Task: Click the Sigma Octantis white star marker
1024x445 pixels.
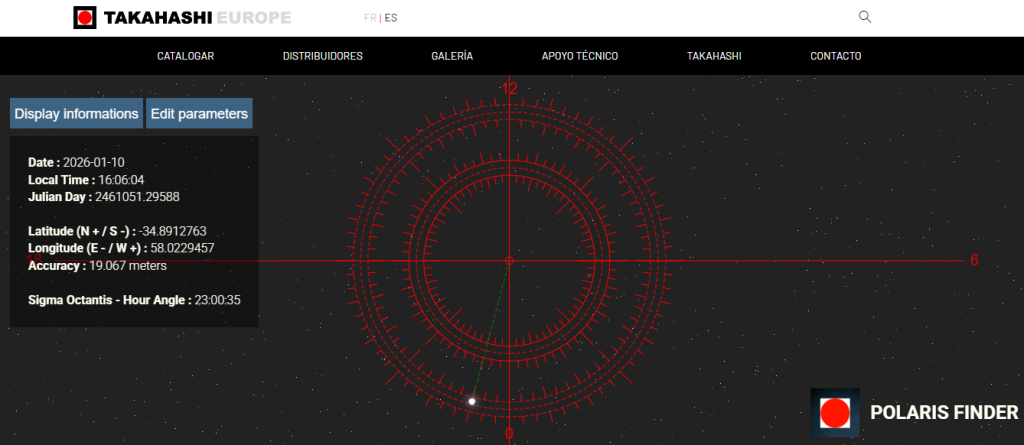Action: coord(472,401)
